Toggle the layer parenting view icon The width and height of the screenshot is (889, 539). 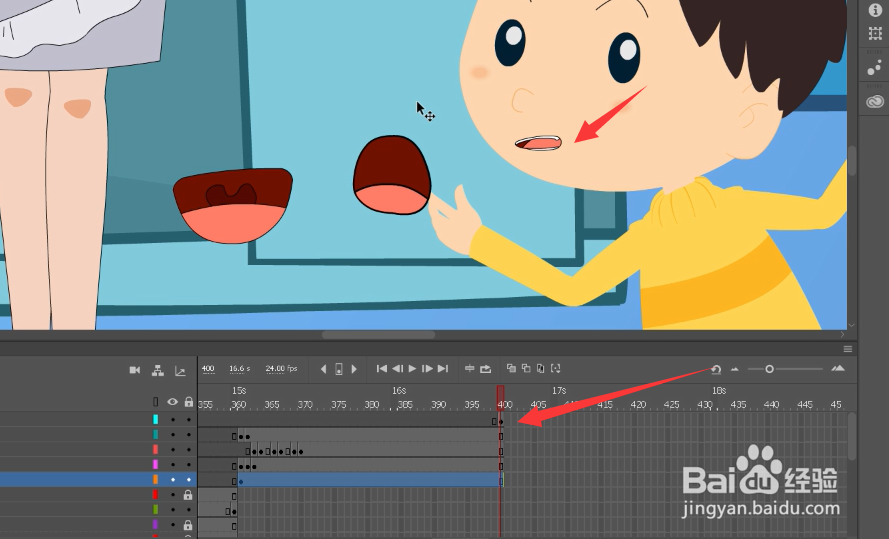(158, 370)
